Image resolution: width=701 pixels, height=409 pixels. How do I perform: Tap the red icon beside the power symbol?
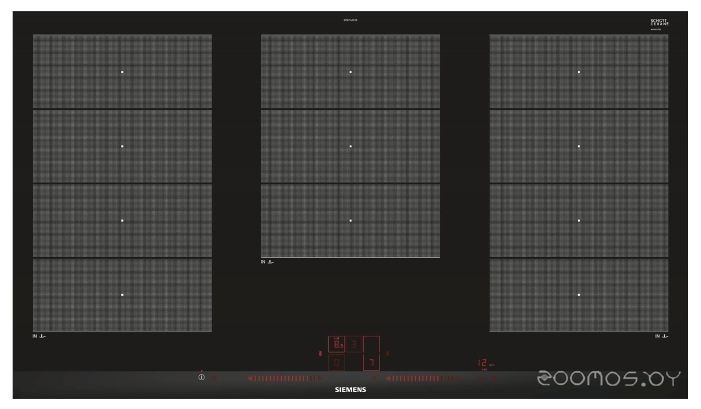click(x=213, y=378)
